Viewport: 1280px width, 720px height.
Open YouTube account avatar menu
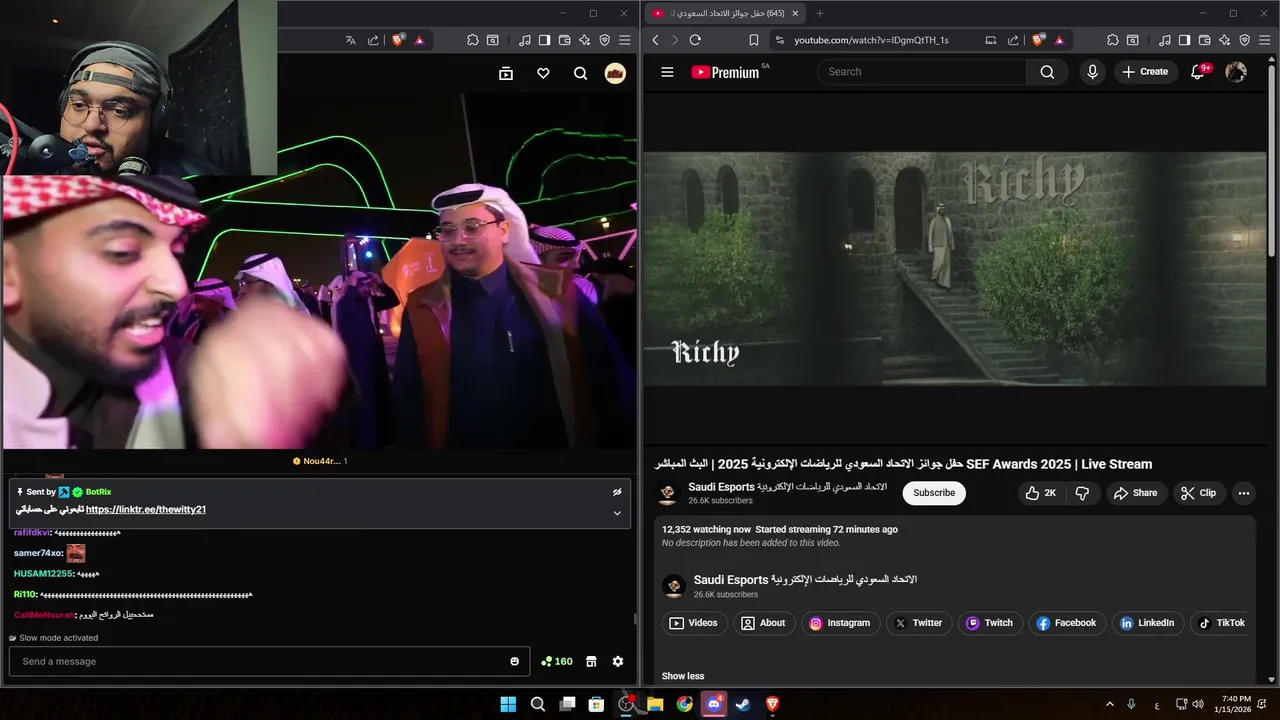[x=1236, y=72]
